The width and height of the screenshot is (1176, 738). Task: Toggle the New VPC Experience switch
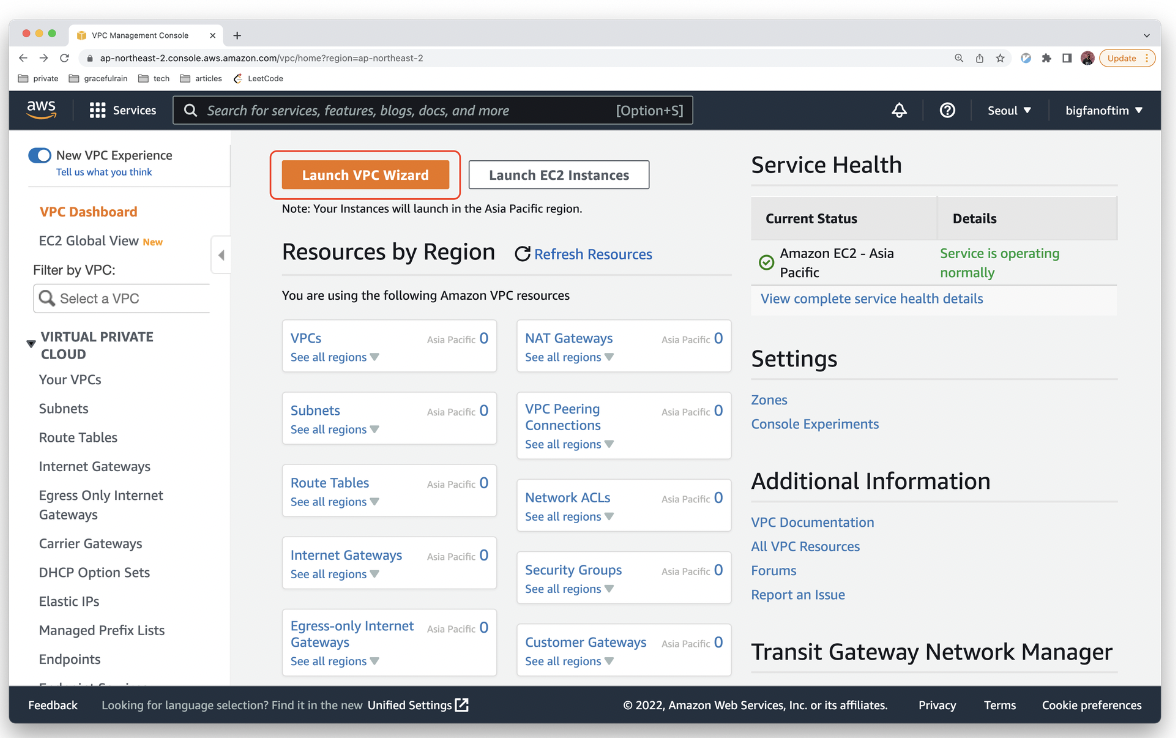point(40,155)
